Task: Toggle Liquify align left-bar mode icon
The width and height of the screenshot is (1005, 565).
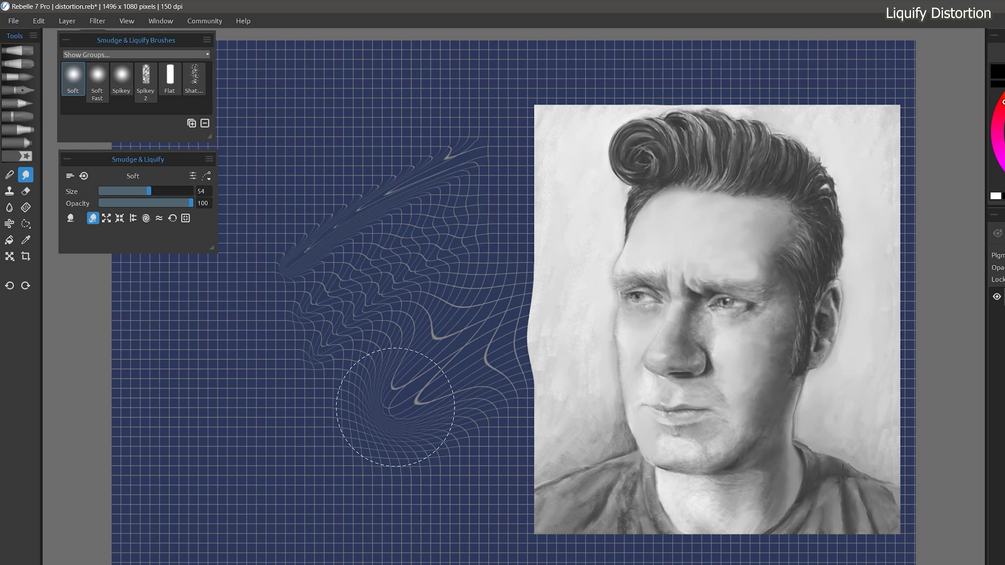Action: point(133,218)
